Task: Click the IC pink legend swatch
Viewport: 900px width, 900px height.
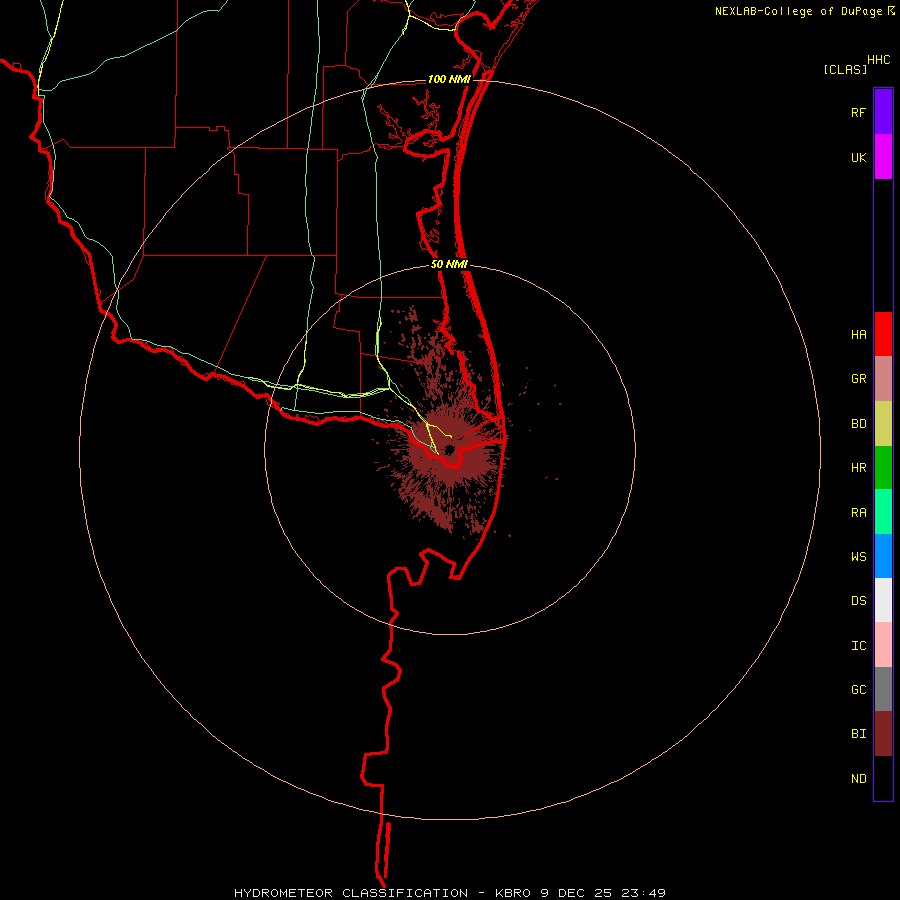Action: click(x=883, y=645)
